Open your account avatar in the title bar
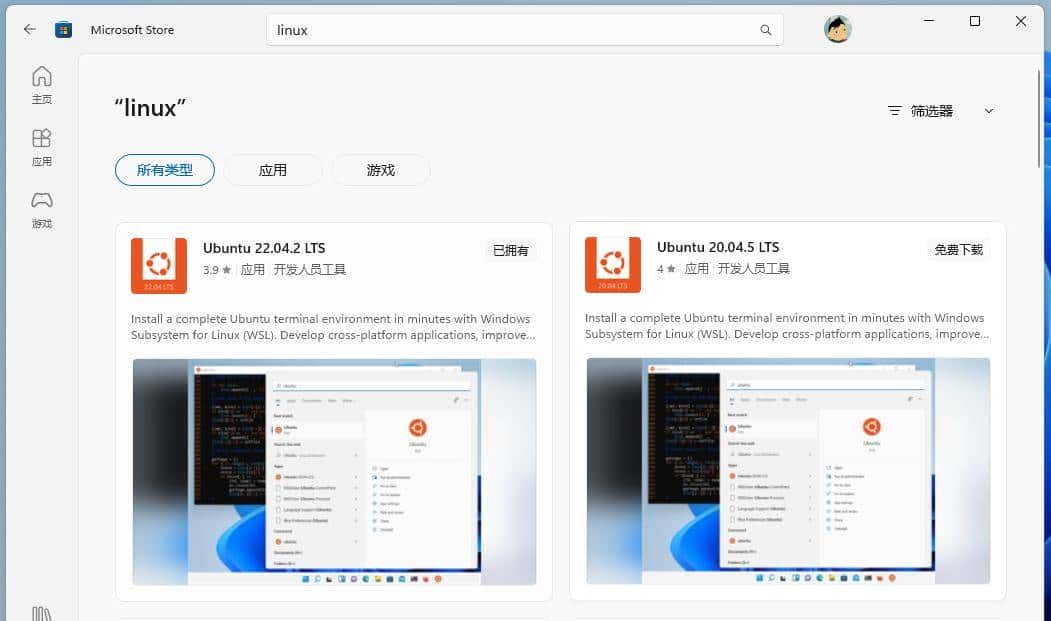 point(837,29)
